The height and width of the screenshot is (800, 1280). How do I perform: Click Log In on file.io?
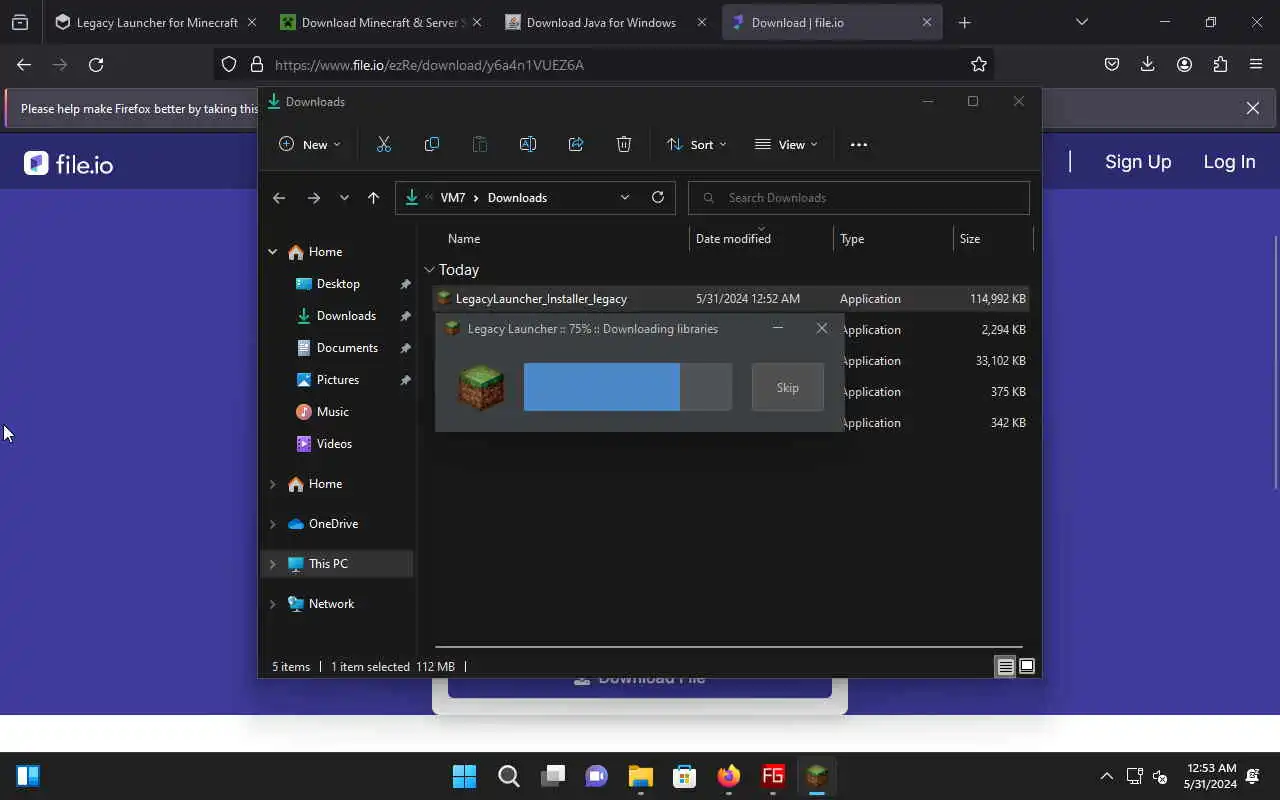pyautogui.click(x=1229, y=162)
